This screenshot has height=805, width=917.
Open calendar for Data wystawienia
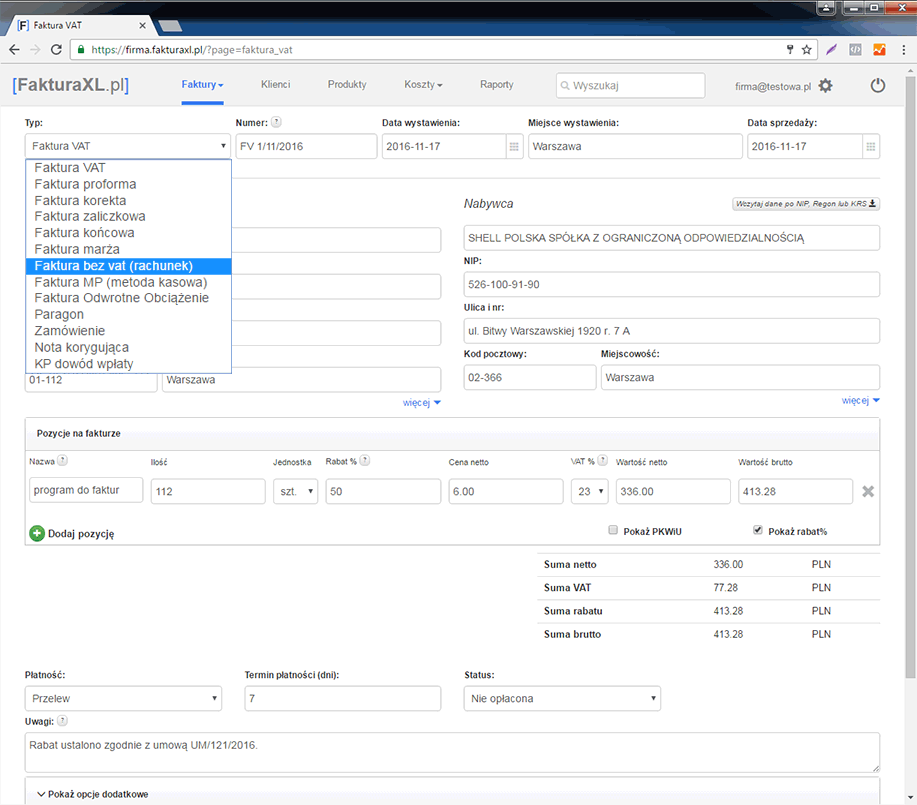click(514, 146)
